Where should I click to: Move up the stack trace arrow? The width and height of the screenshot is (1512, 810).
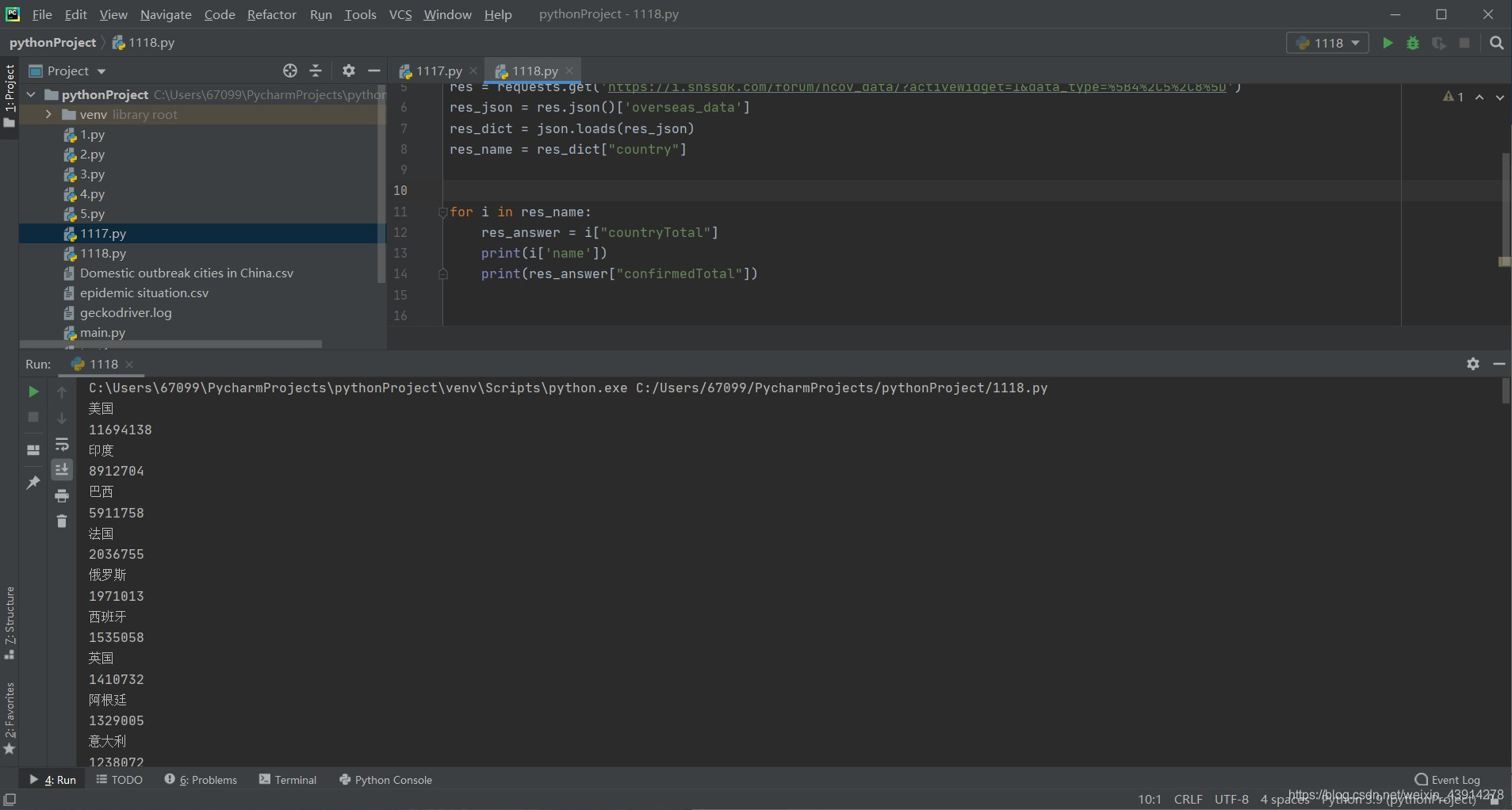(62, 392)
